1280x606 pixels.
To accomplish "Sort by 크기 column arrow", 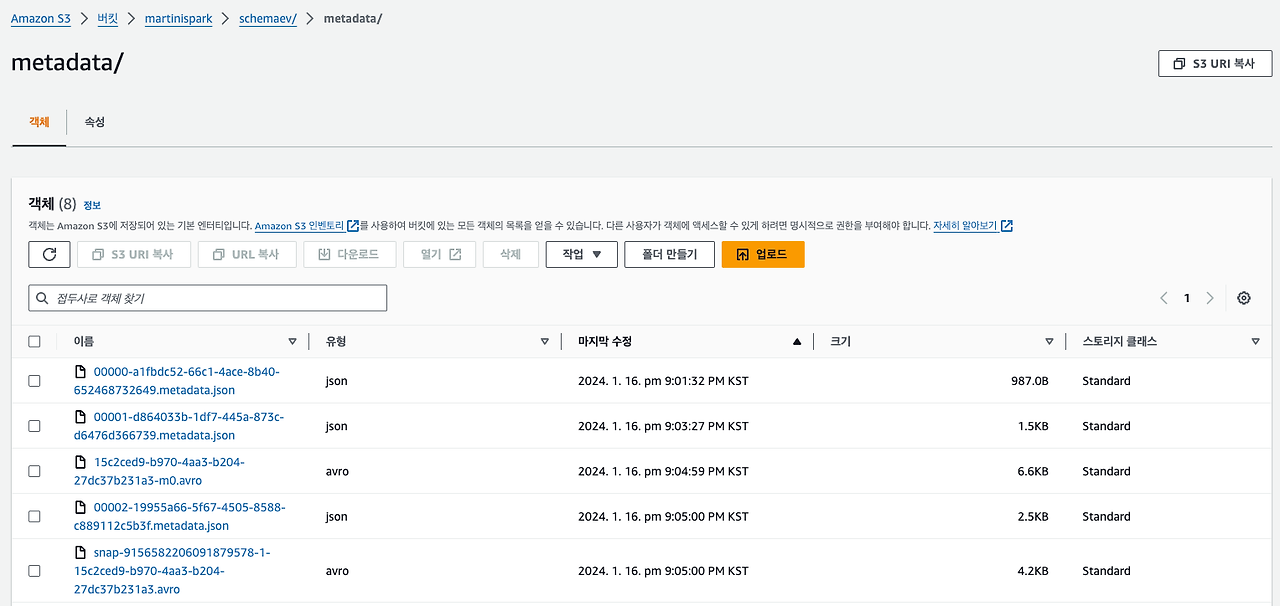I will click(1049, 342).
